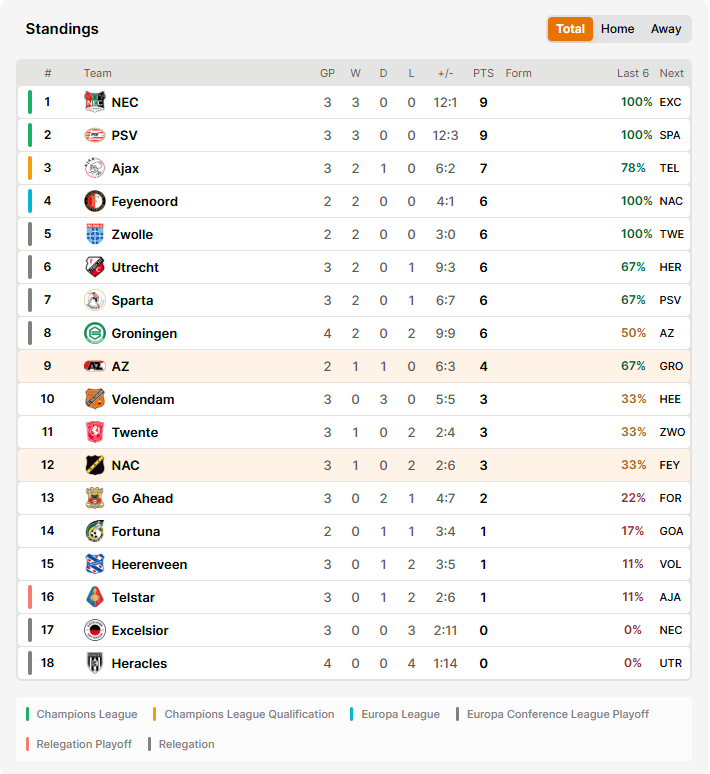This screenshot has height=774, width=710.
Task: Click the Heracles club badge
Action: [94, 663]
